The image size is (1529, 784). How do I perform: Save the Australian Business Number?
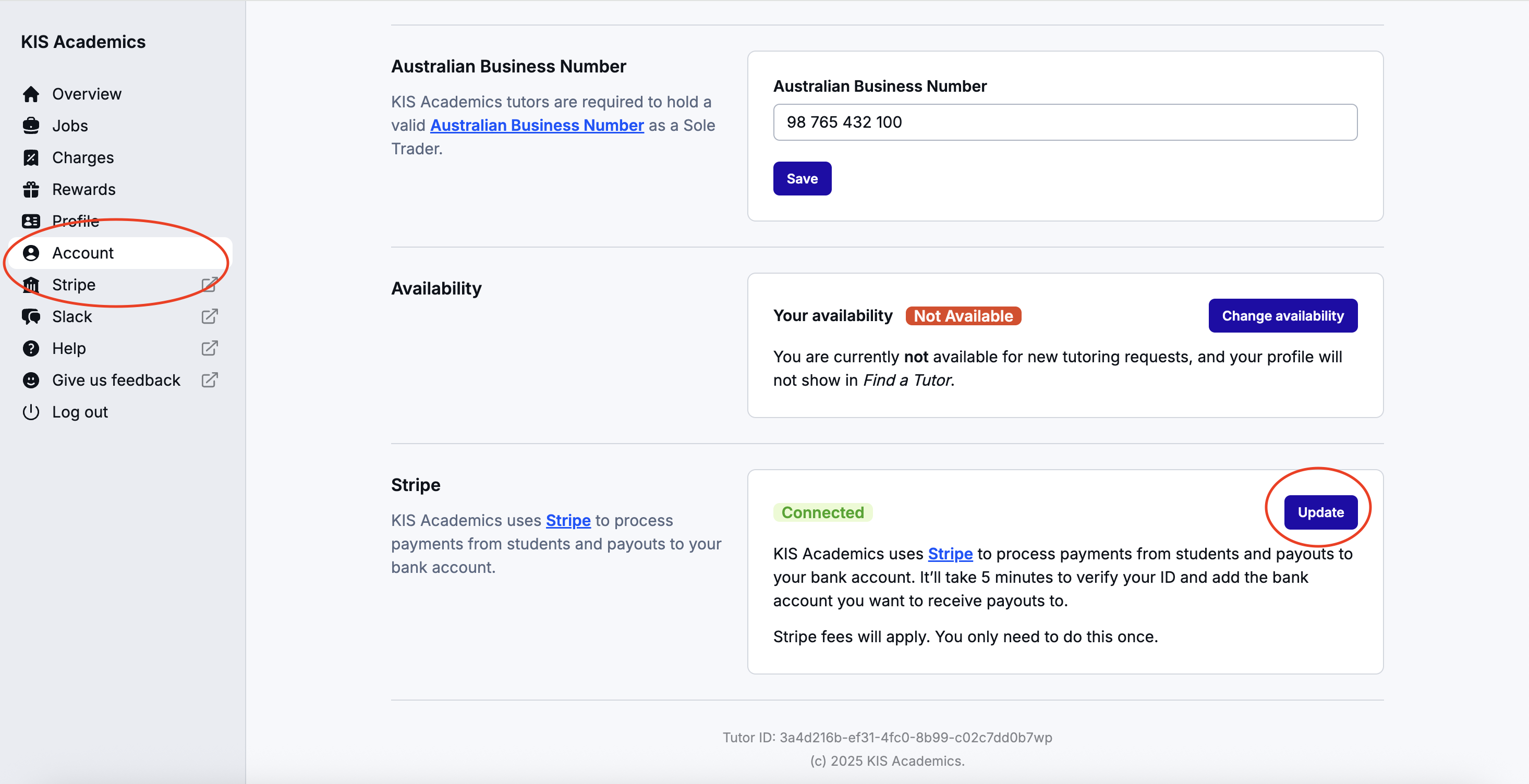[x=802, y=179]
